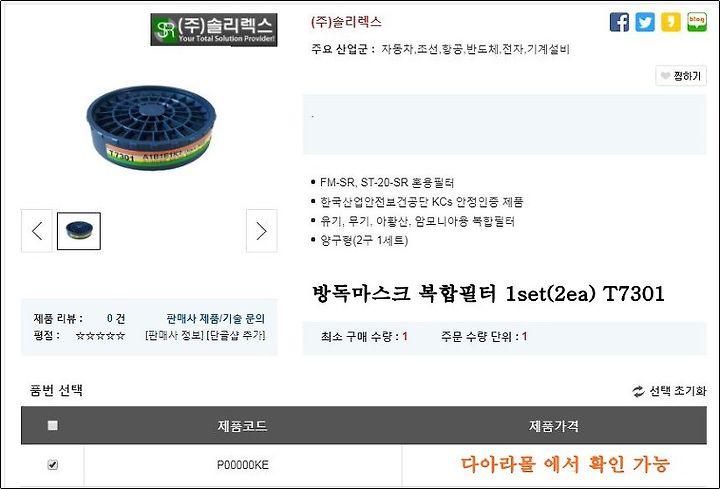Toggle the select-all checkbox in table header
The image size is (720, 489).
point(53,425)
